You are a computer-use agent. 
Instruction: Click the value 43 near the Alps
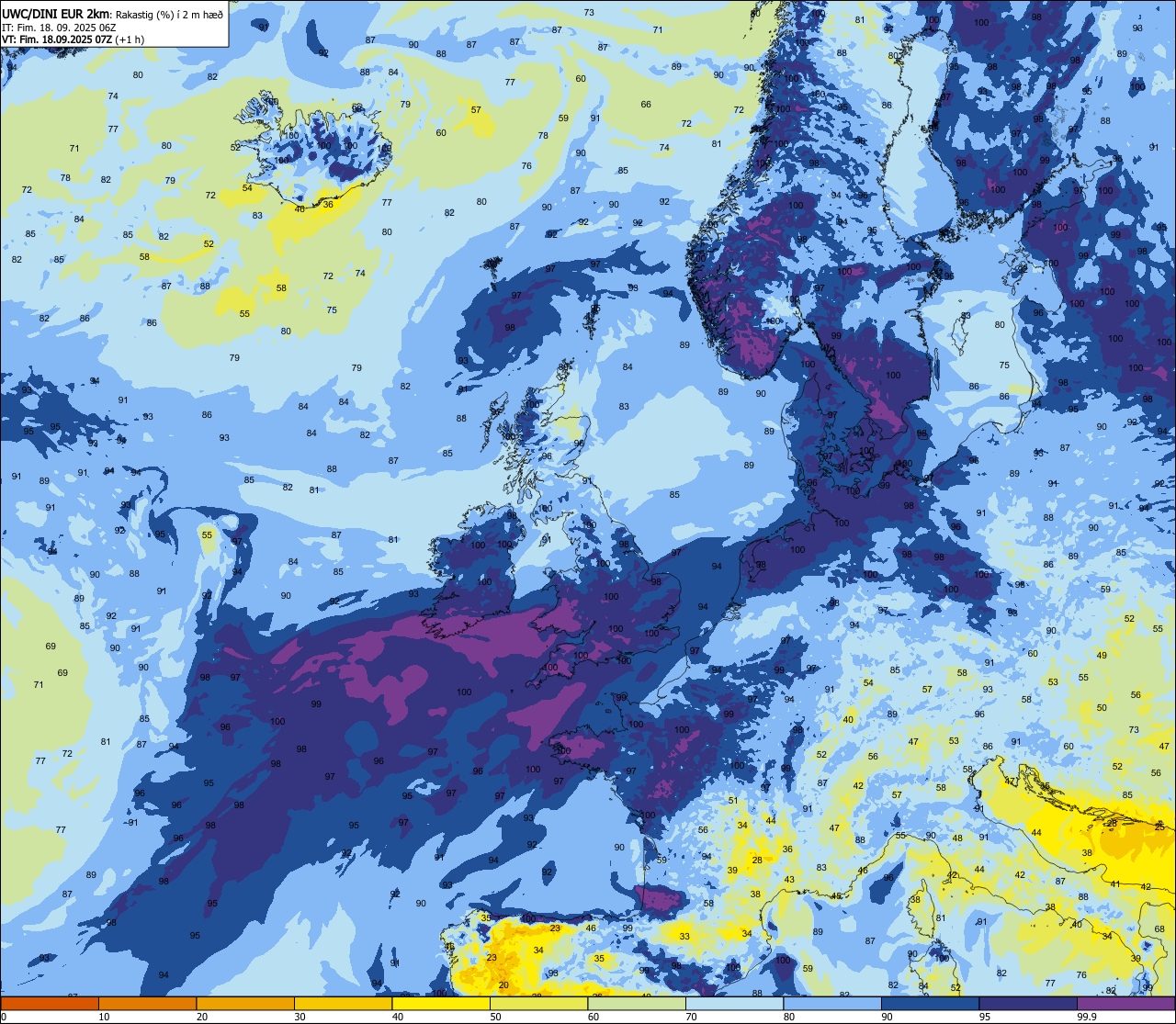coord(789,880)
